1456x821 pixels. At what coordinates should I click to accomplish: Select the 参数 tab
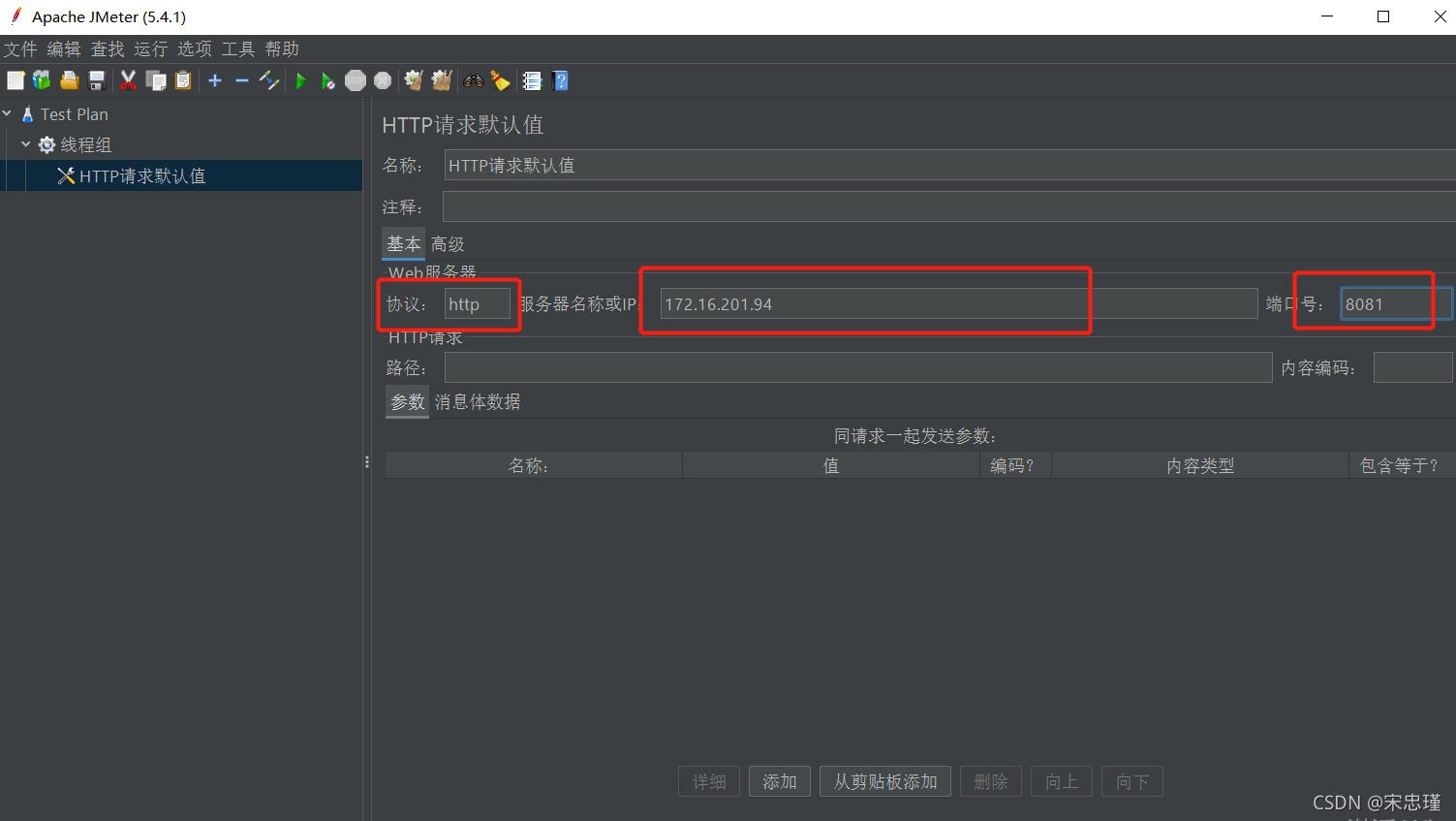click(408, 401)
